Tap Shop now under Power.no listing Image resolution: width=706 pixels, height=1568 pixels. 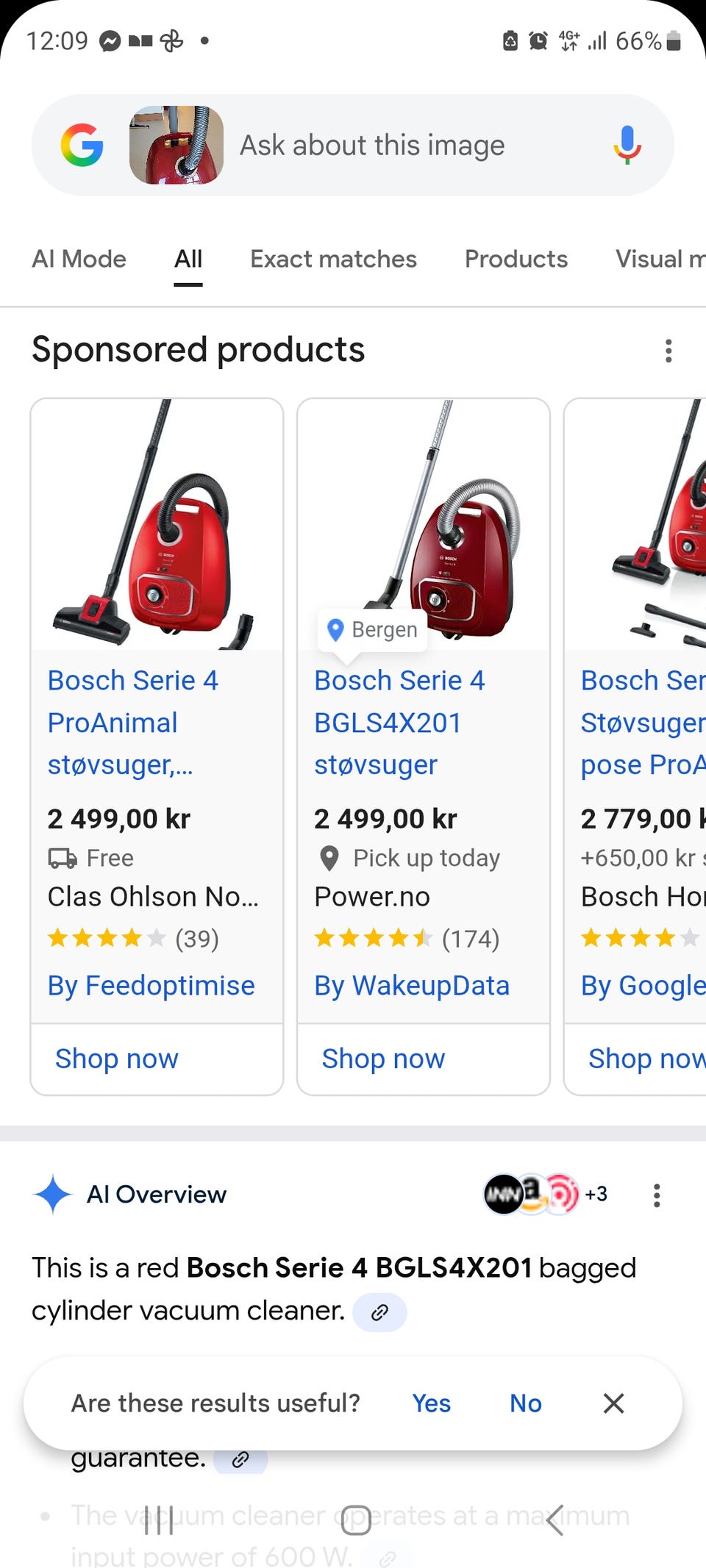(383, 1059)
